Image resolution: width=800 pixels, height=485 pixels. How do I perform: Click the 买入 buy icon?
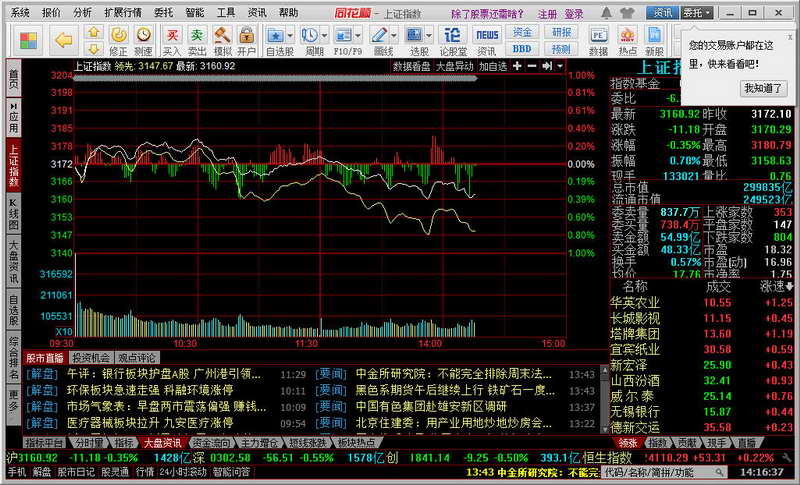point(172,40)
